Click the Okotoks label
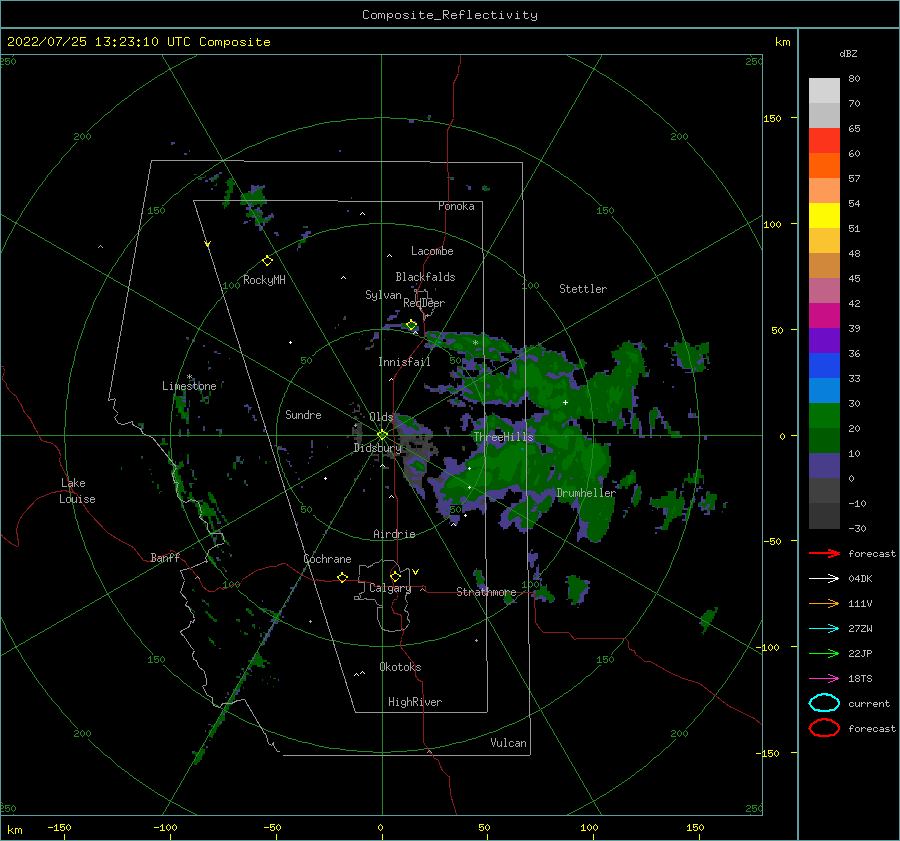Viewport: 900px width, 841px height. pyautogui.click(x=400, y=667)
